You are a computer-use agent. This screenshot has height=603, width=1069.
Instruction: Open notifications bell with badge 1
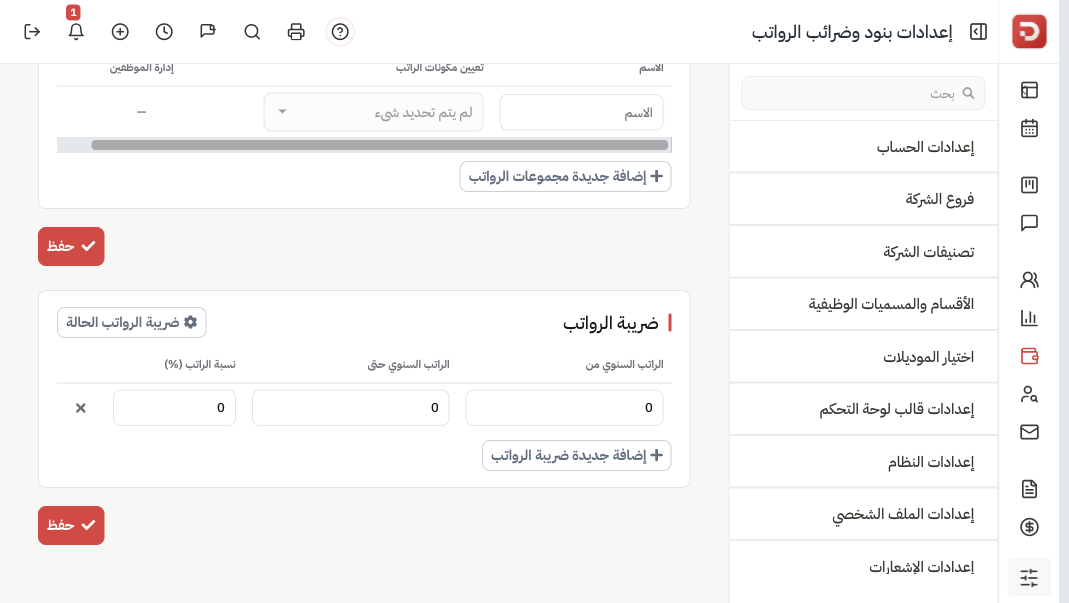coord(76,31)
